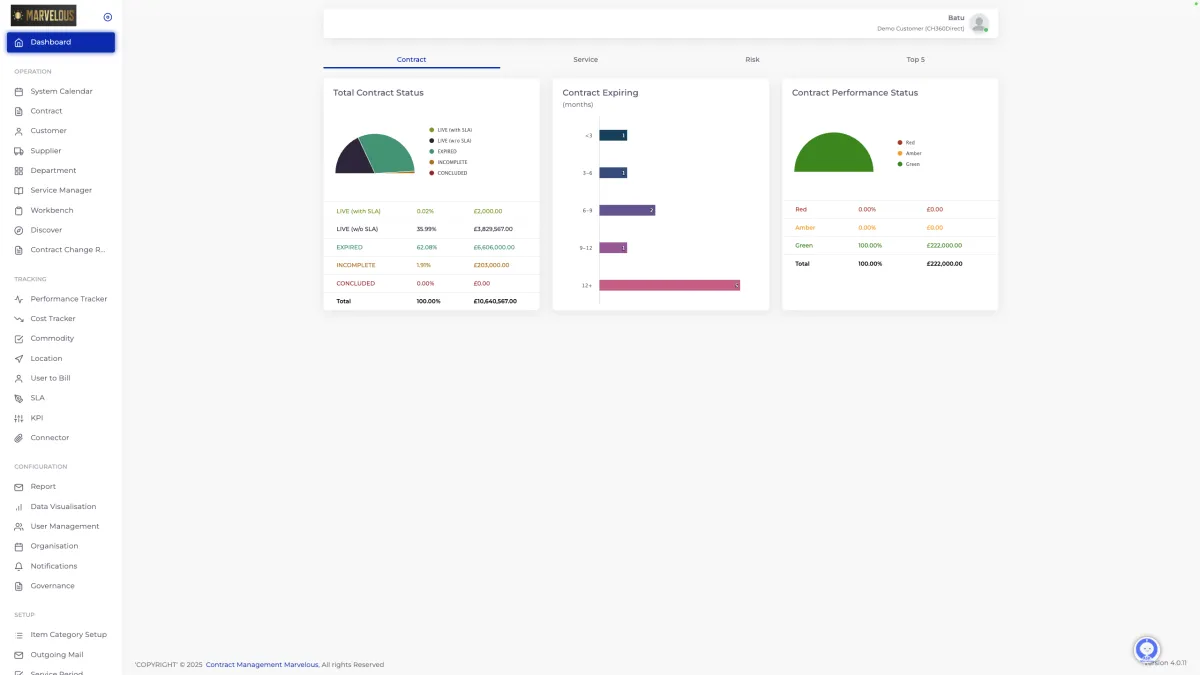This screenshot has width=1200, height=675.
Task: Click the Dashboard button in sidebar
Action: [61, 42]
